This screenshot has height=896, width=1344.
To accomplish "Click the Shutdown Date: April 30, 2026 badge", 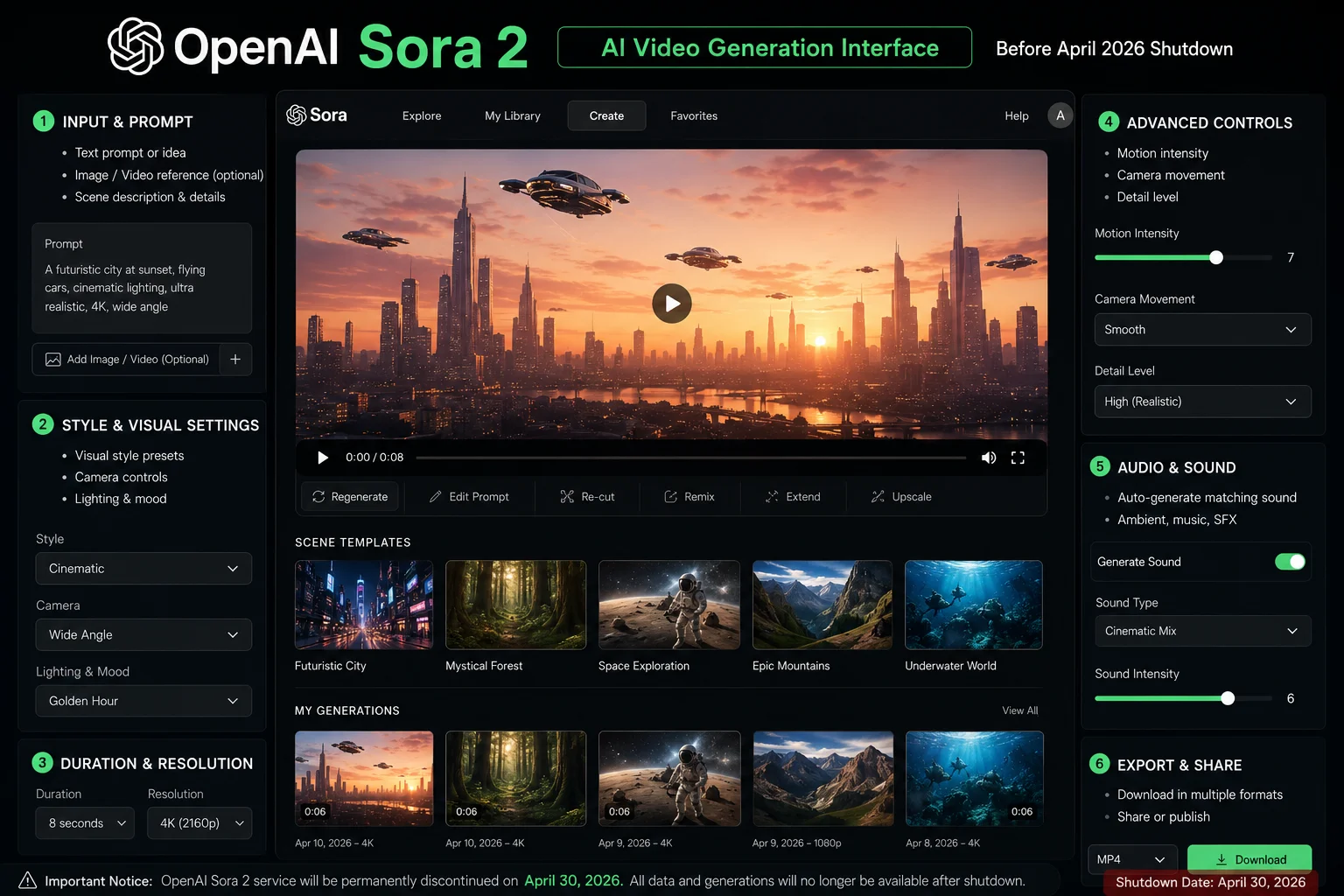I will coord(1211,882).
